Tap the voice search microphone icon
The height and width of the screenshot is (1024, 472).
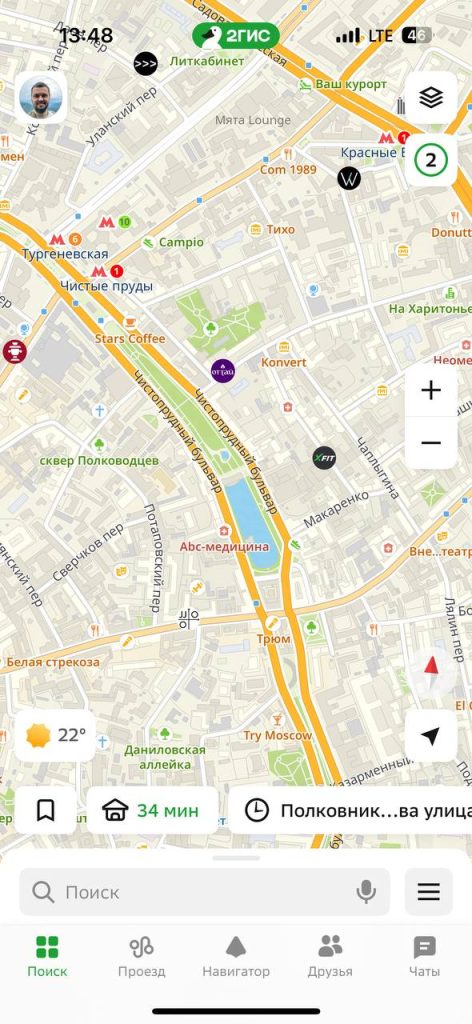click(x=366, y=891)
